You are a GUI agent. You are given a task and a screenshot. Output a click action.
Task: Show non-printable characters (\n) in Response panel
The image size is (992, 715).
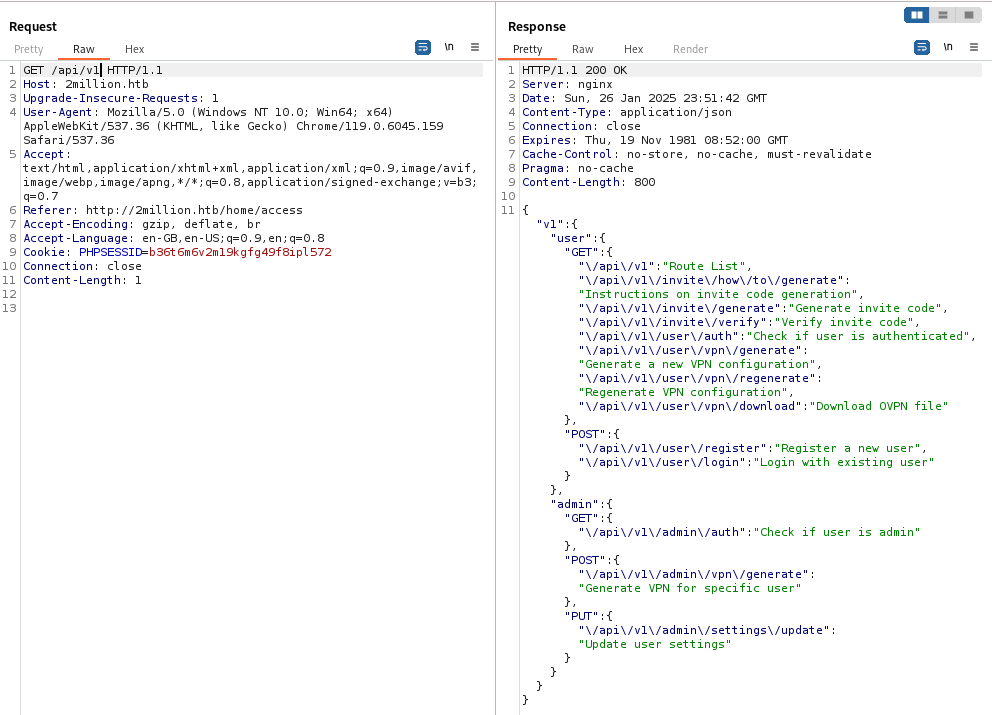tap(948, 47)
